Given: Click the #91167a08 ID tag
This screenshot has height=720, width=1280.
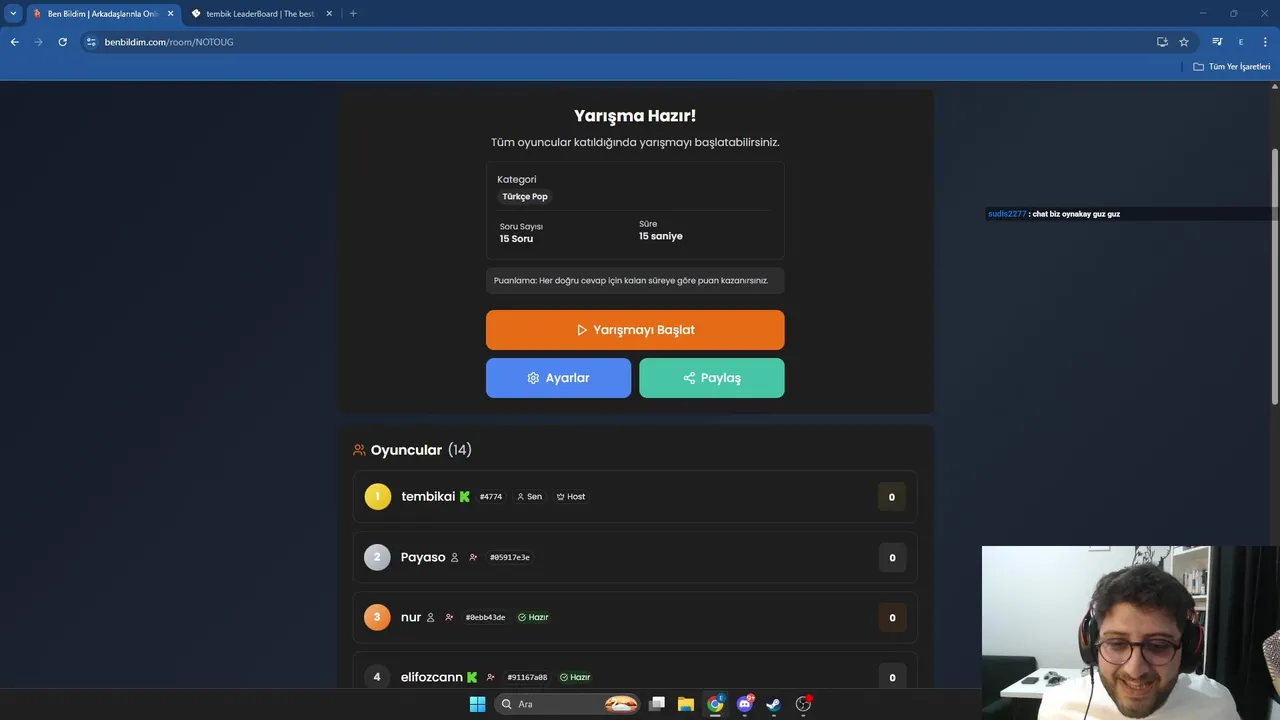Looking at the screenshot, I should click(x=527, y=677).
